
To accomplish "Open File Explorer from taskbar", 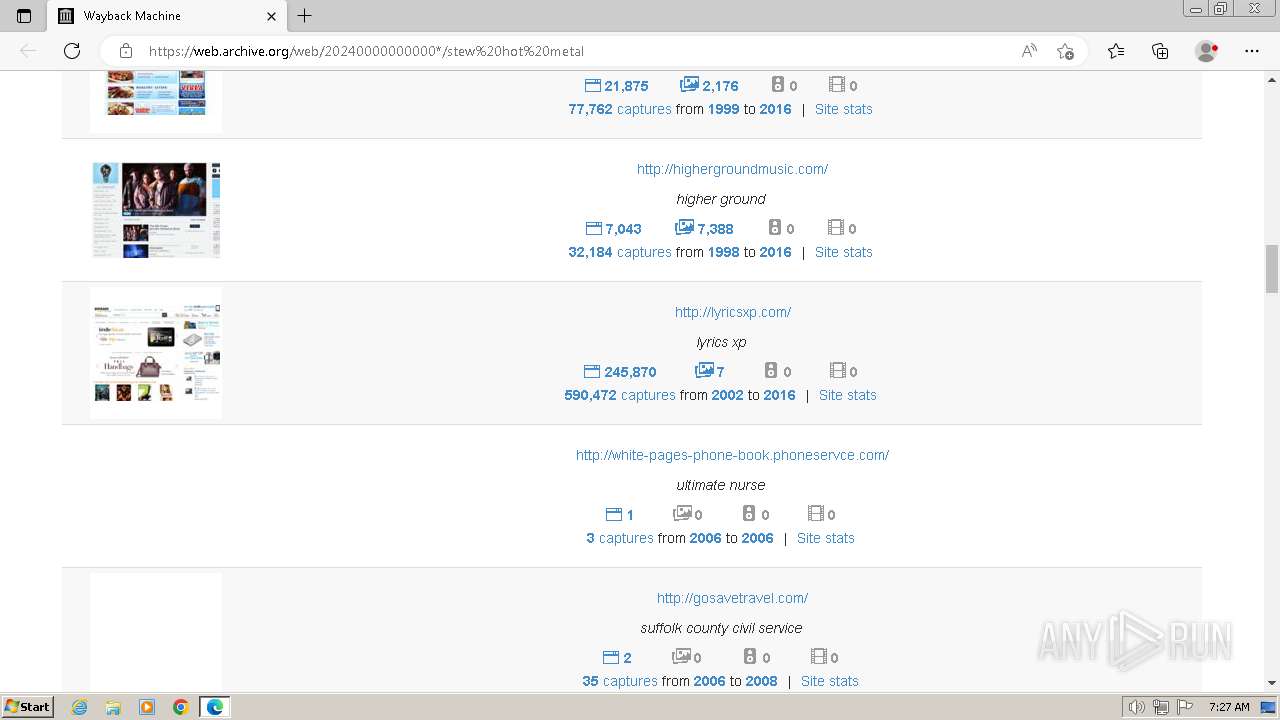I will (113, 707).
